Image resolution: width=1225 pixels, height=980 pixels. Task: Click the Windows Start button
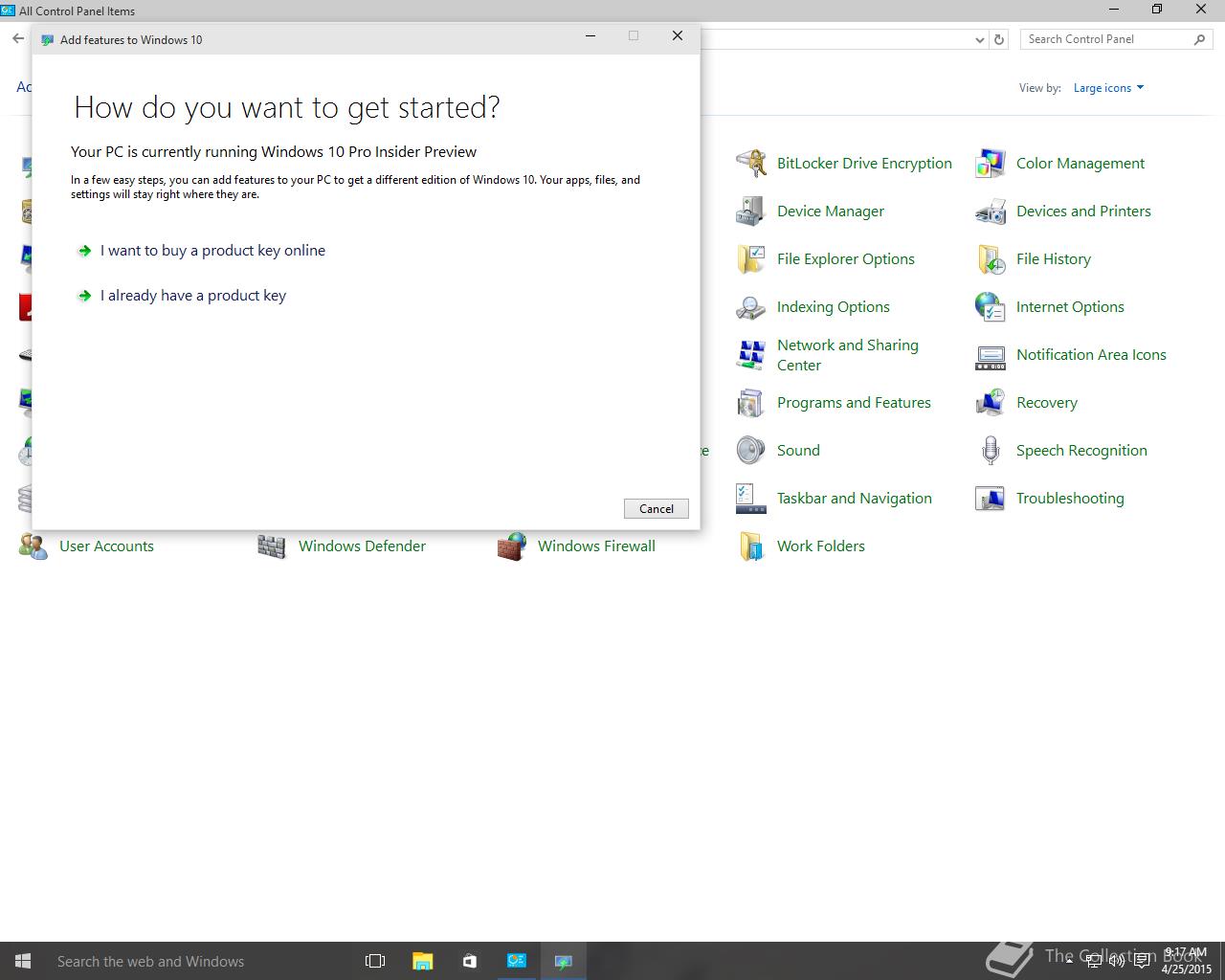pyautogui.click(x=23, y=961)
